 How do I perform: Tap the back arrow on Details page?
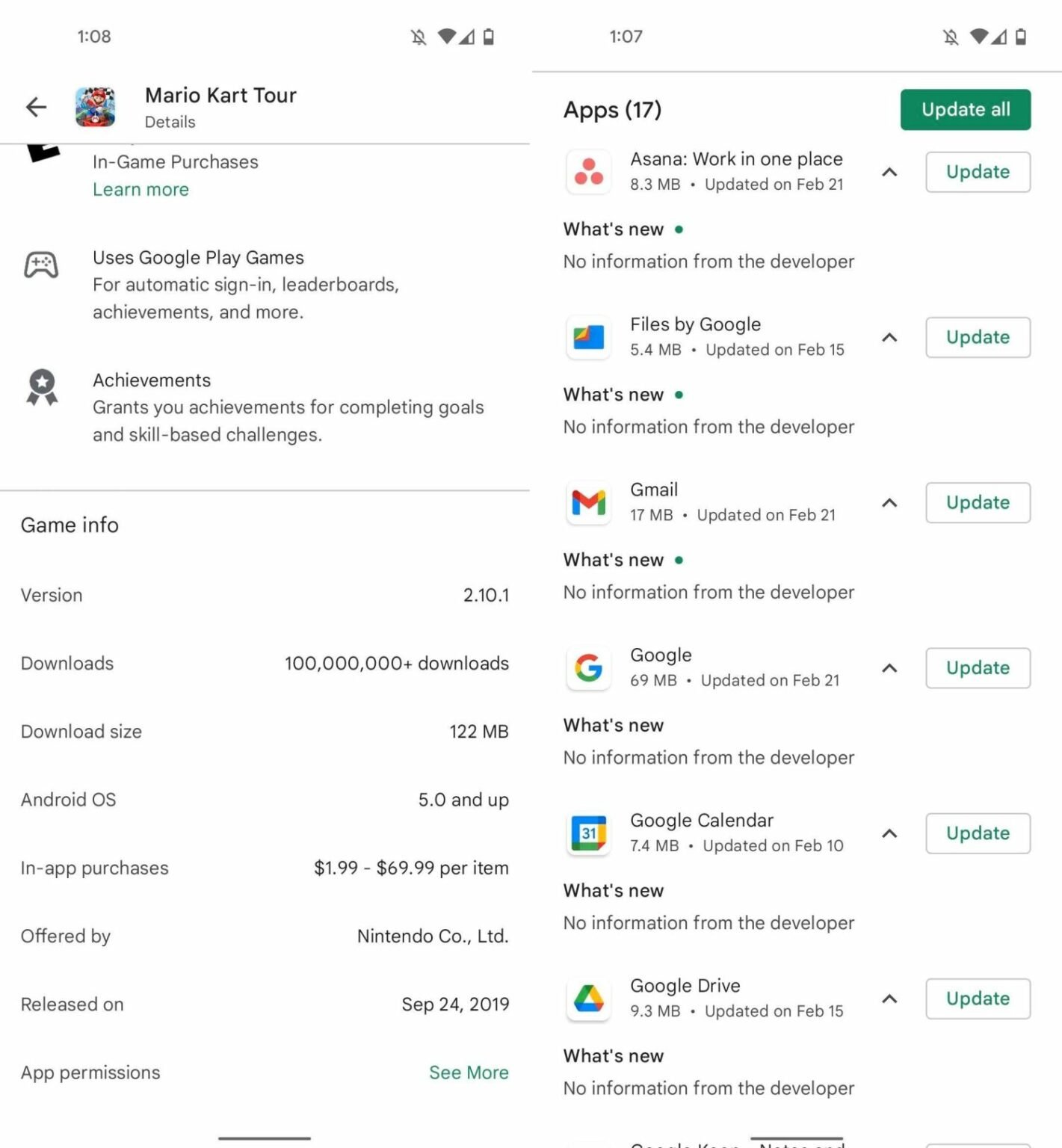[x=36, y=106]
